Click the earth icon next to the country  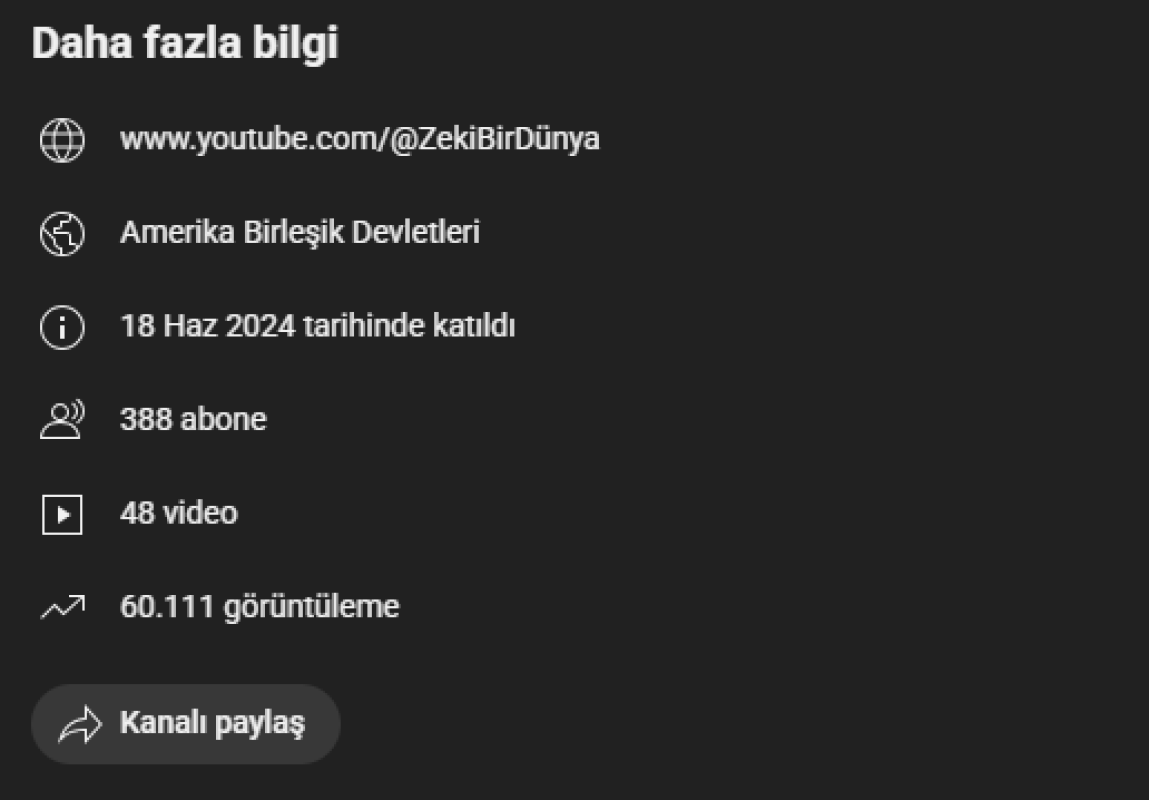point(62,234)
